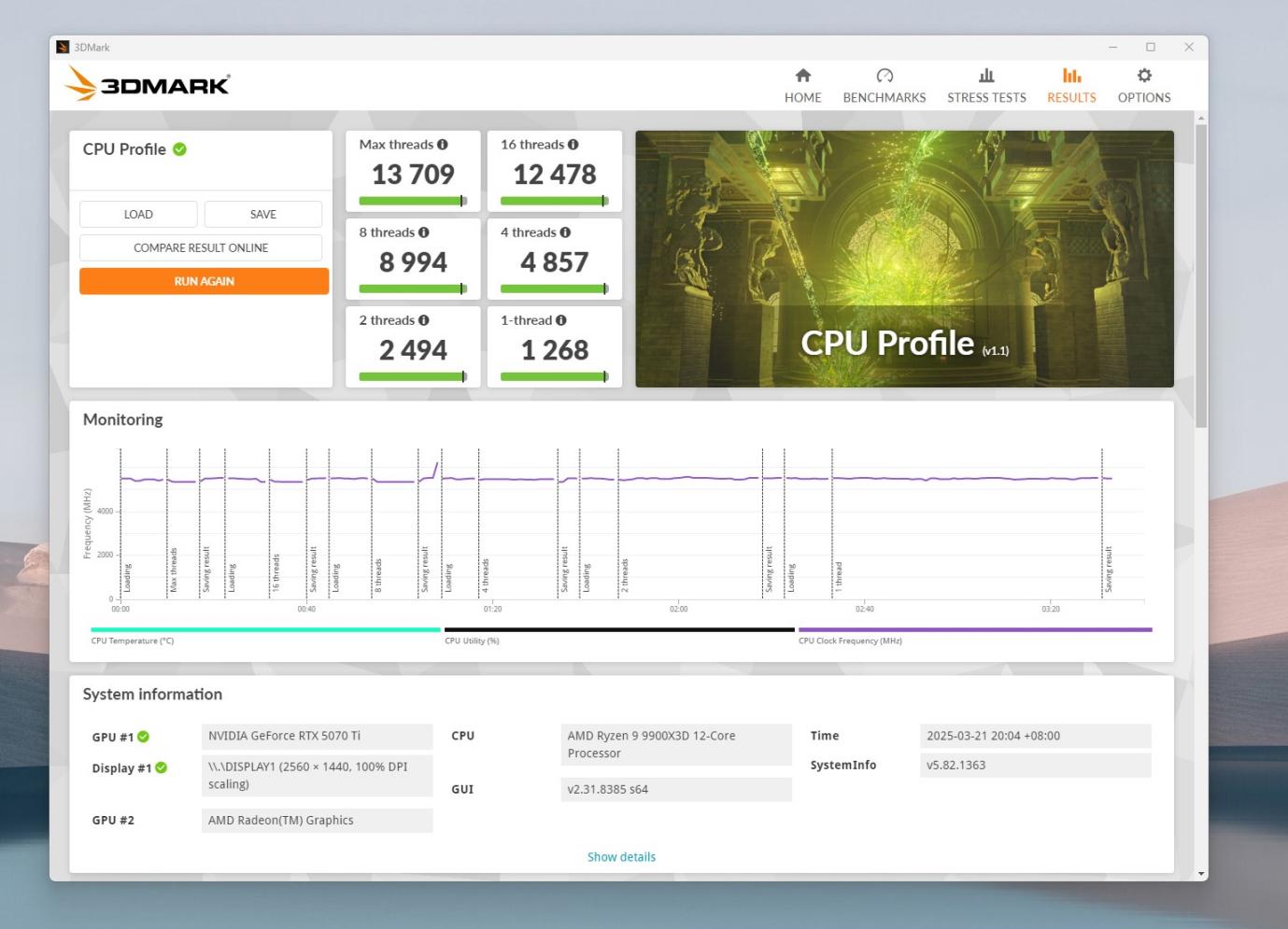
Task: Expand system information with Show details
Action: coord(621,857)
